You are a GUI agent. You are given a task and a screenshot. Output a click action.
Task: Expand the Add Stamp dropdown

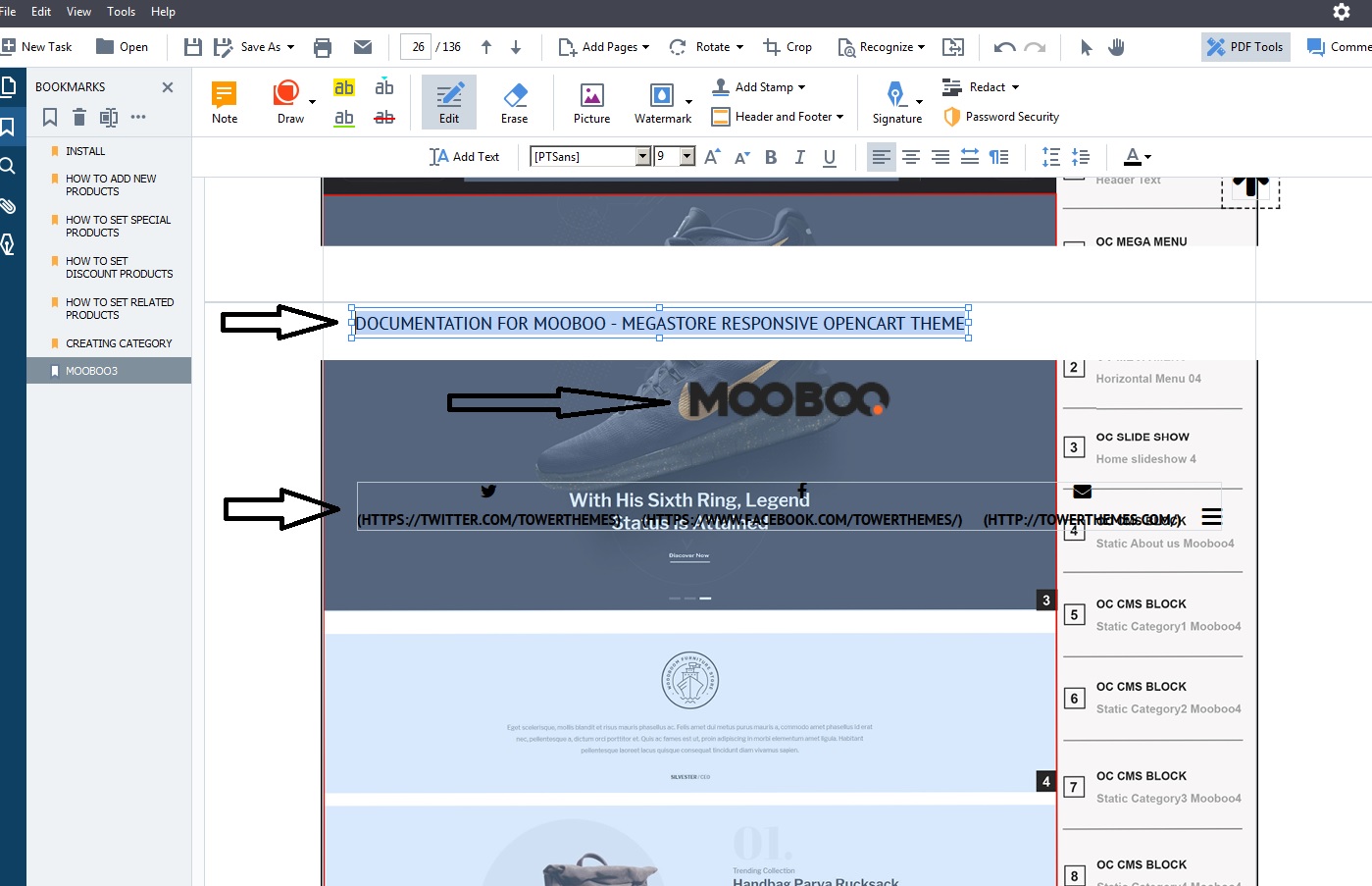801,87
